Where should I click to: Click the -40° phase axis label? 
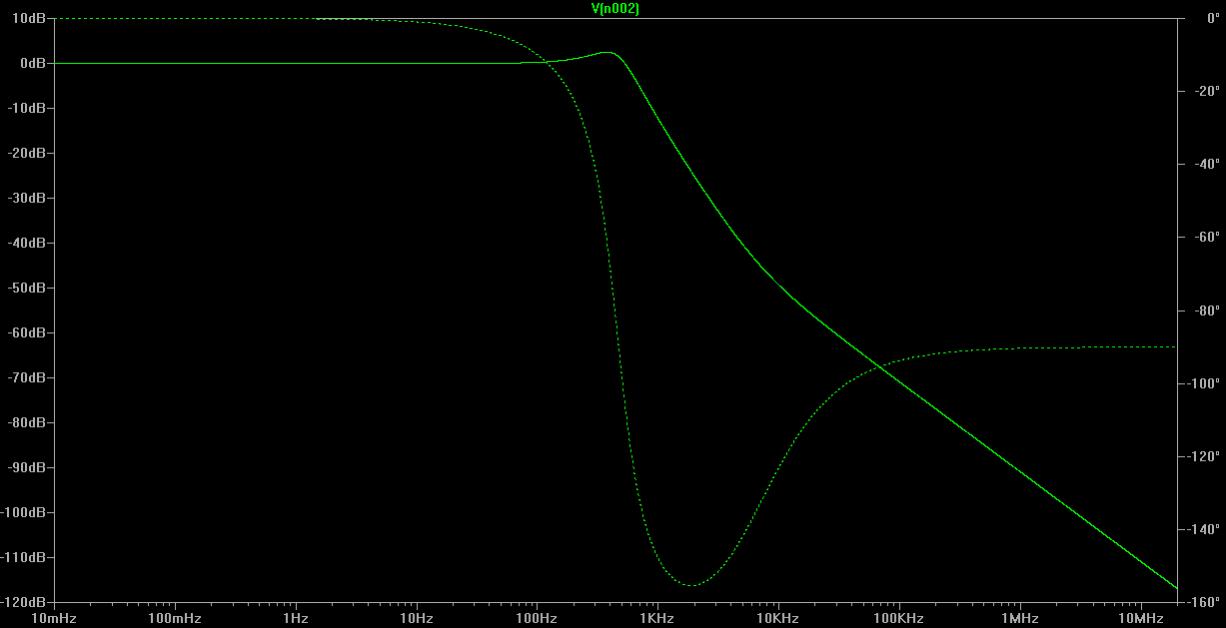pos(1206,164)
